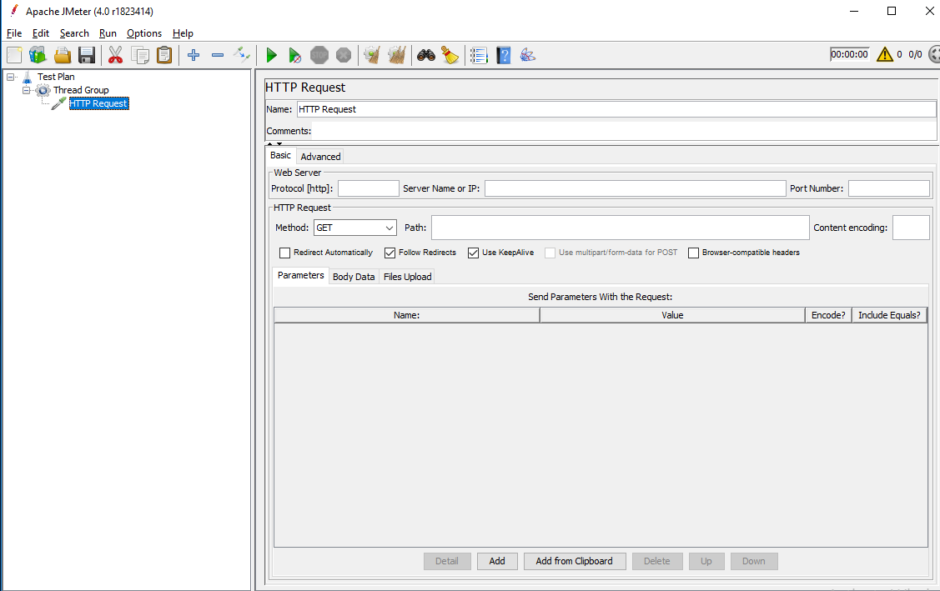This screenshot has height=591, width=940.
Task: Open the Edit menu
Action: (41, 34)
